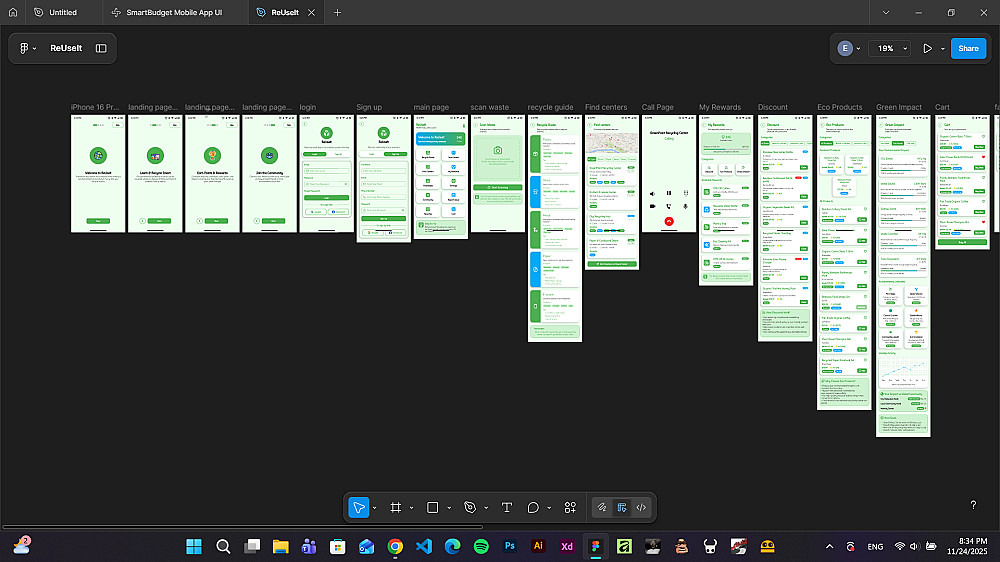The height and width of the screenshot is (562, 1000).
Task: Click the horizontal canvas scrollbar
Action: tap(242, 527)
